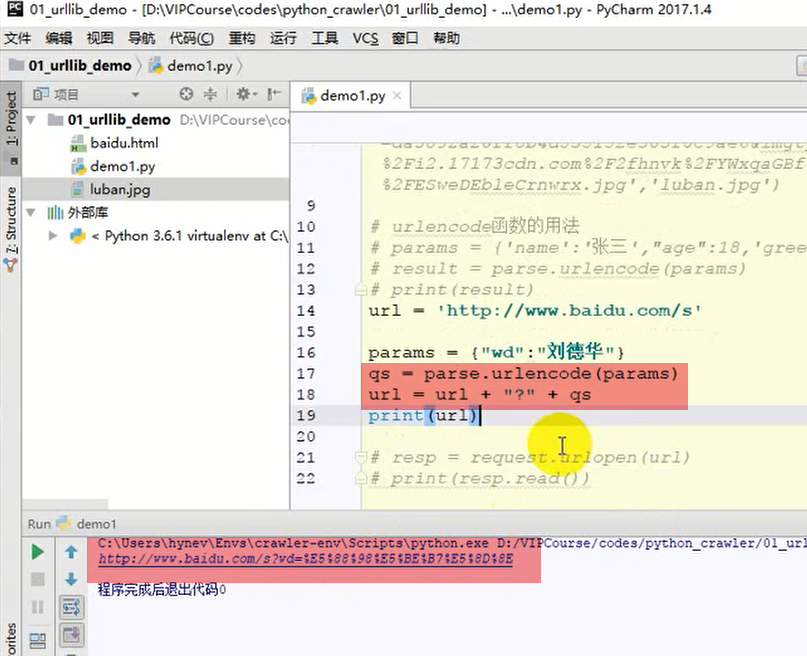The width and height of the screenshot is (807, 656).
Task: Click the gray Stop process icon
Action: tap(37, 578)
